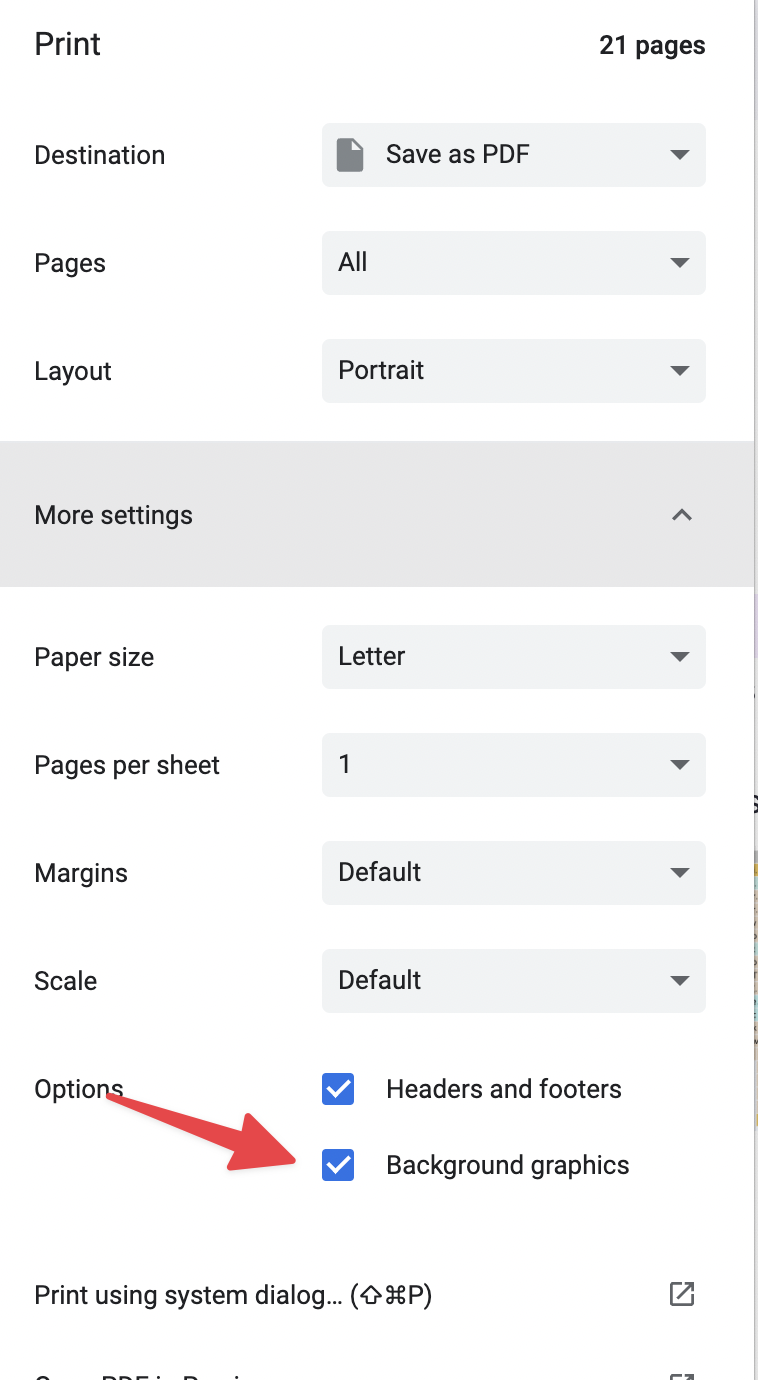The image size is (758, 1380).
Task: Open the Save as PDF destination dropdown
Action: [513, 155]
